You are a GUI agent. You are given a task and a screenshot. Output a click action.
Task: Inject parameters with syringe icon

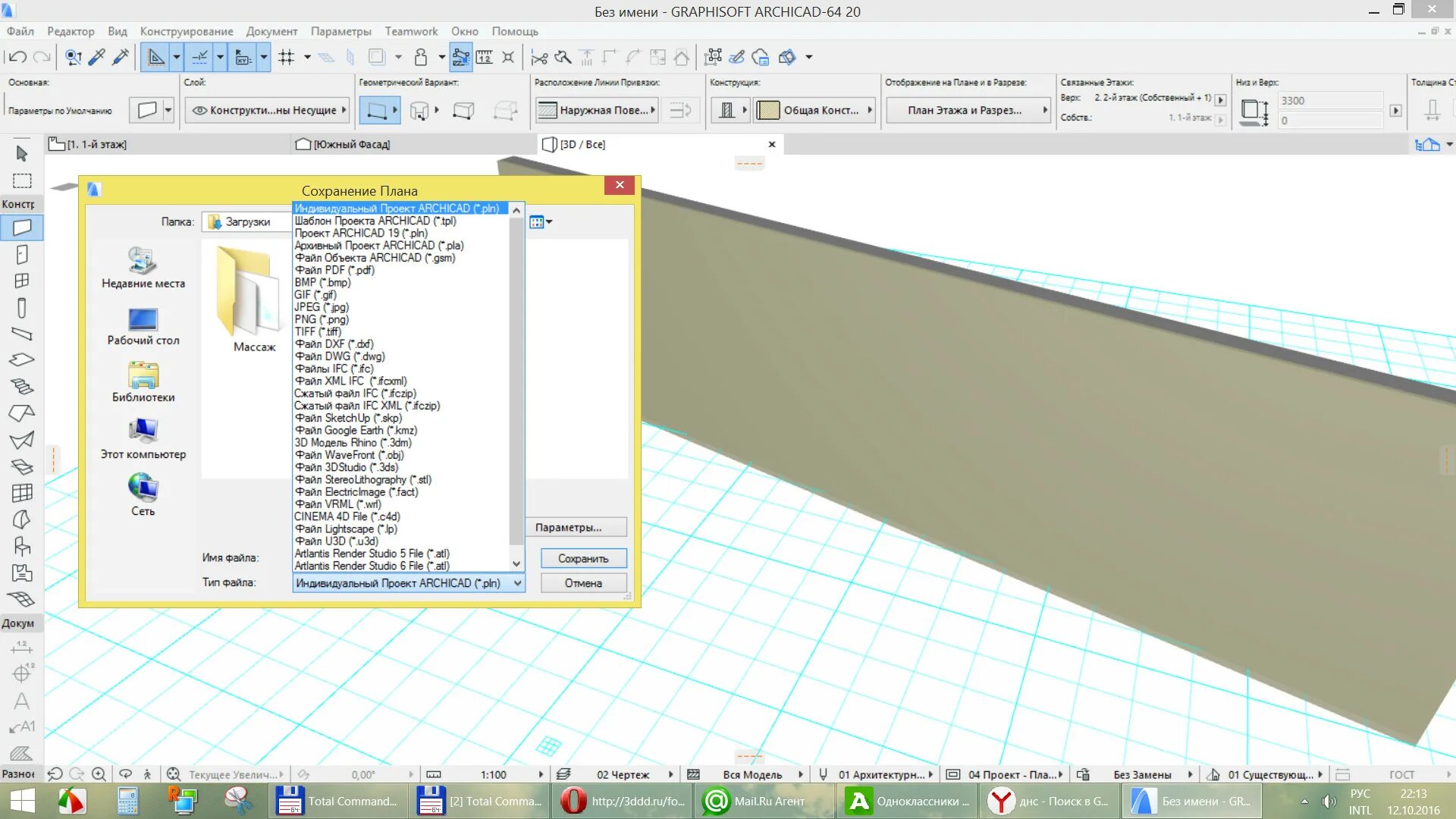click(x=121, y=57)
